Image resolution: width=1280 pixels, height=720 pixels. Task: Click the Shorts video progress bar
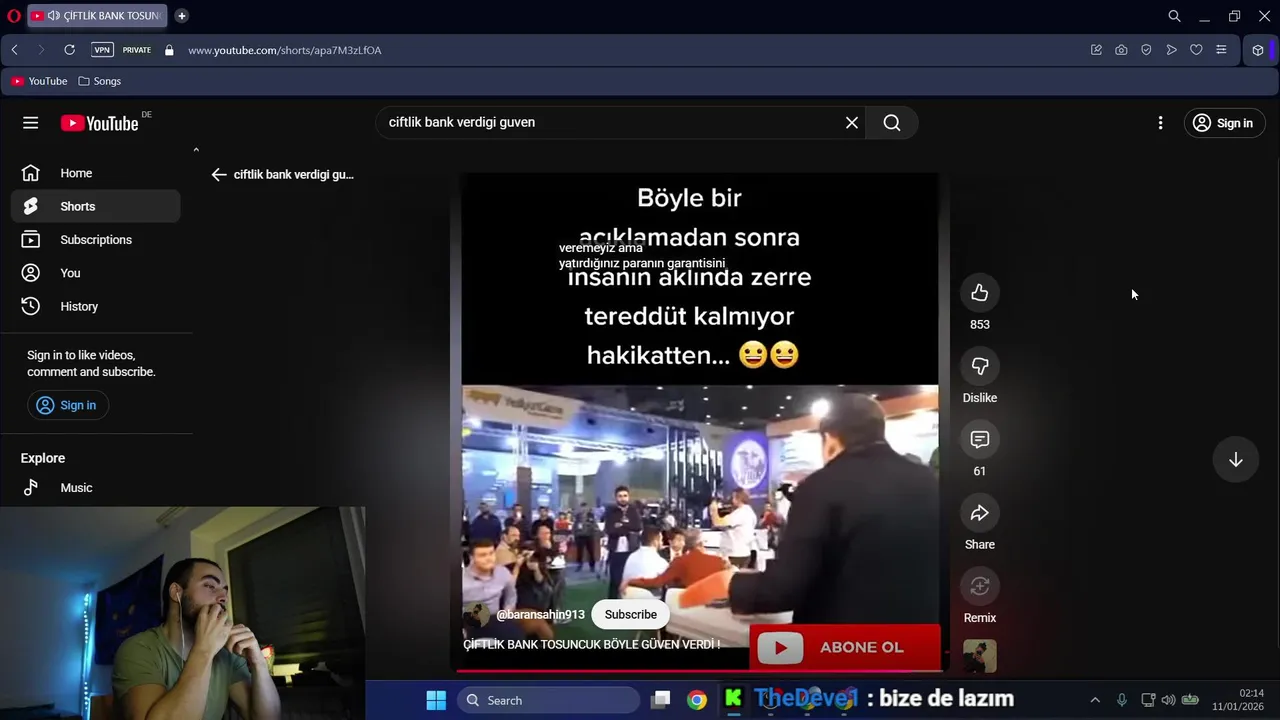coord(700,670)
